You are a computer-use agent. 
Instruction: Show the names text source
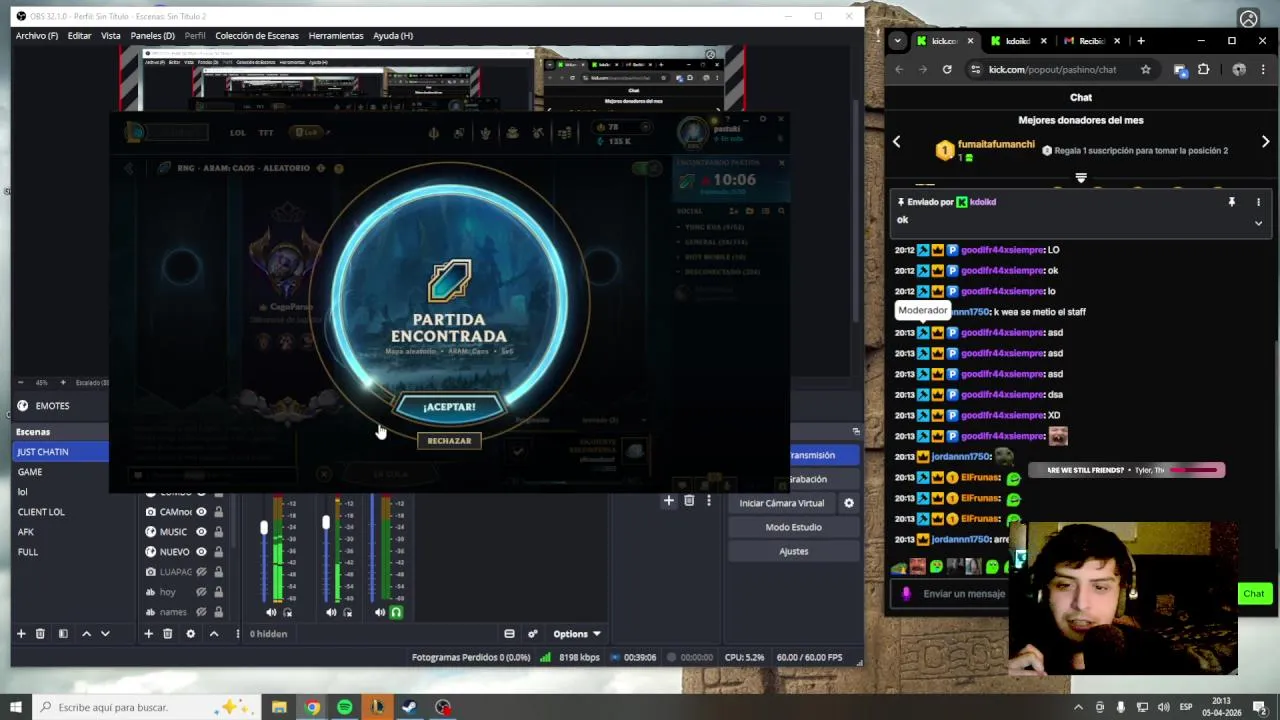click(201, 612)
